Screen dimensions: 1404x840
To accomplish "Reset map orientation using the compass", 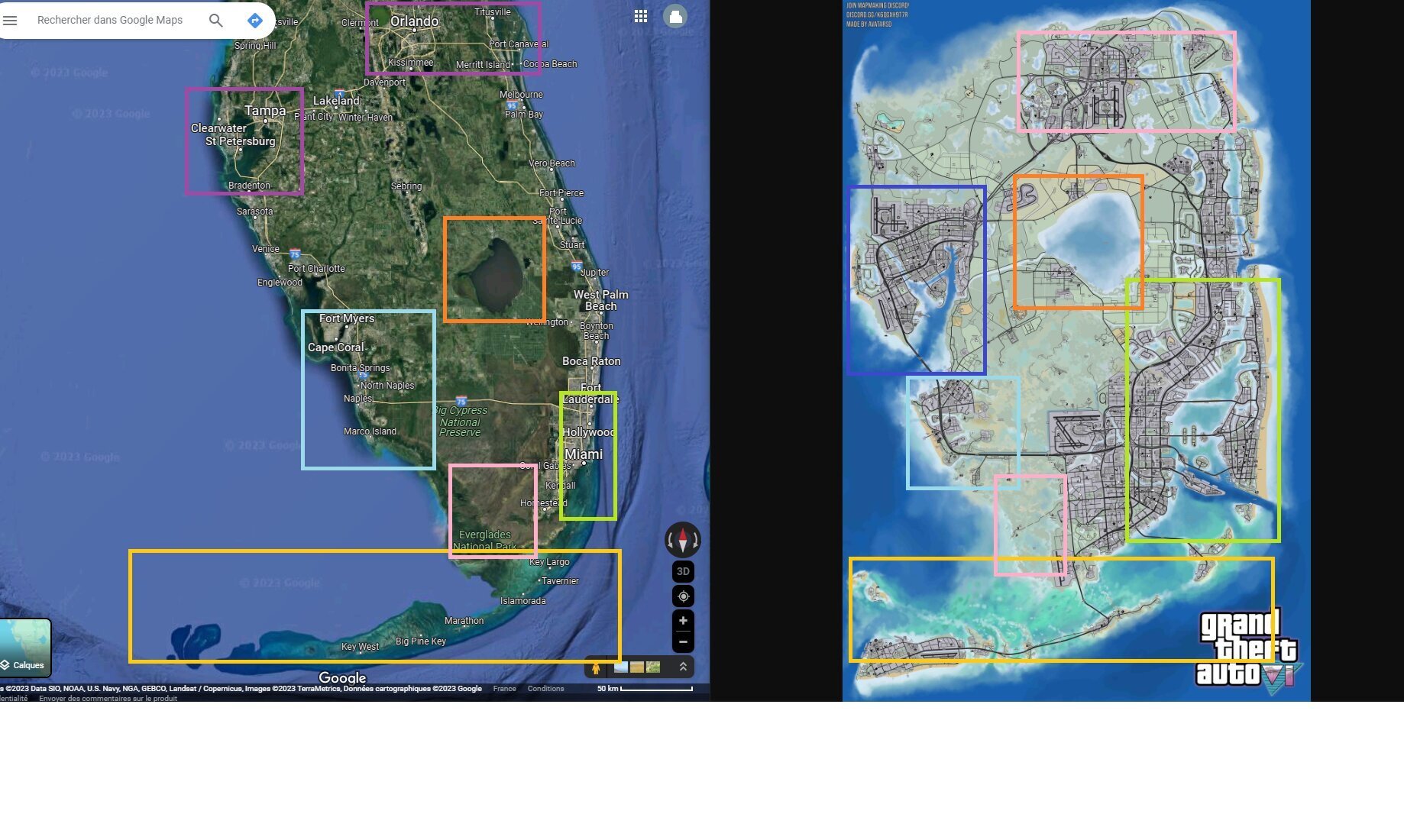I will coord(683,540).
